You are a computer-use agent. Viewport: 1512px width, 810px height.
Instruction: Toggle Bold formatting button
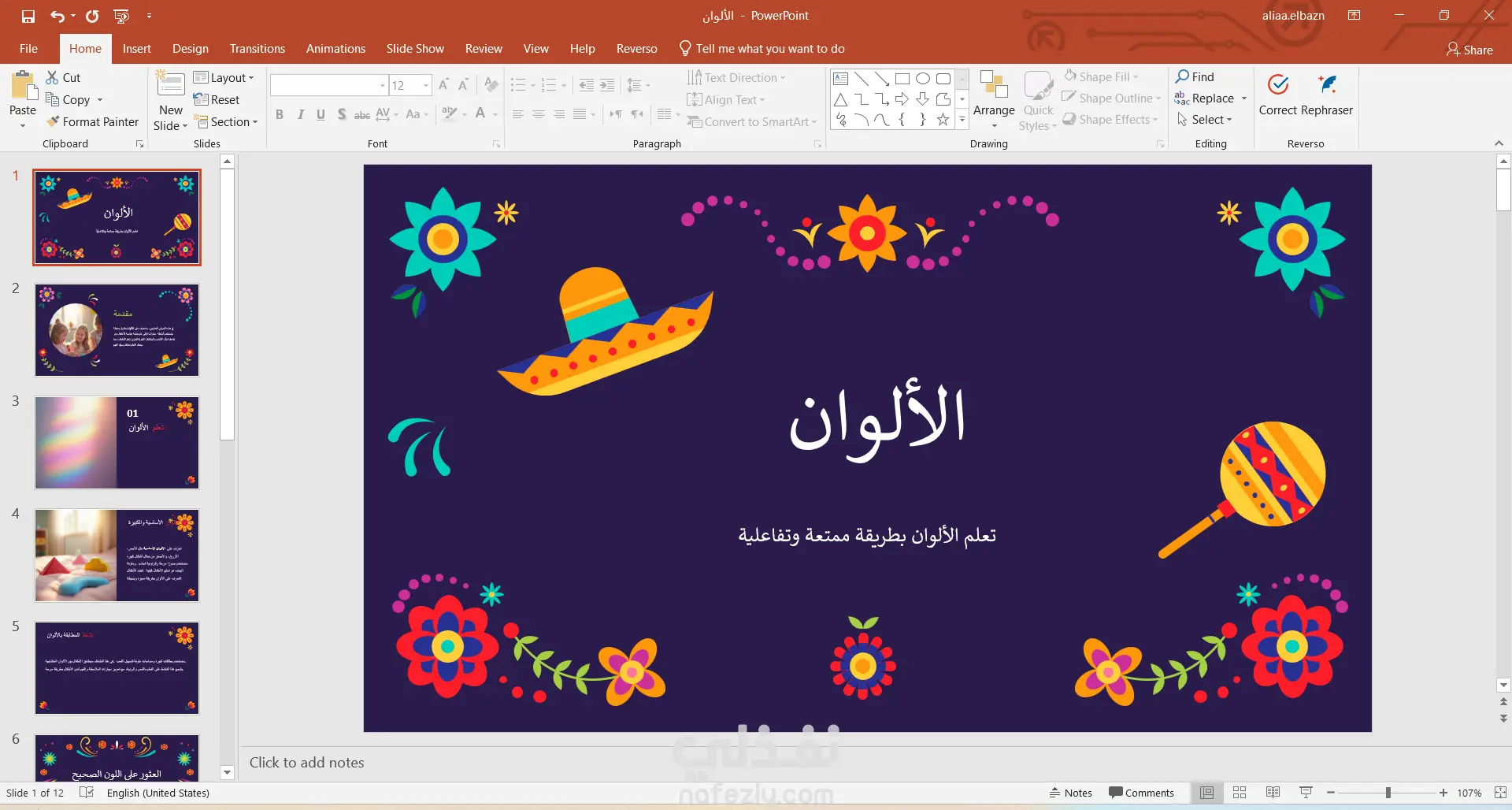point(280,115)
